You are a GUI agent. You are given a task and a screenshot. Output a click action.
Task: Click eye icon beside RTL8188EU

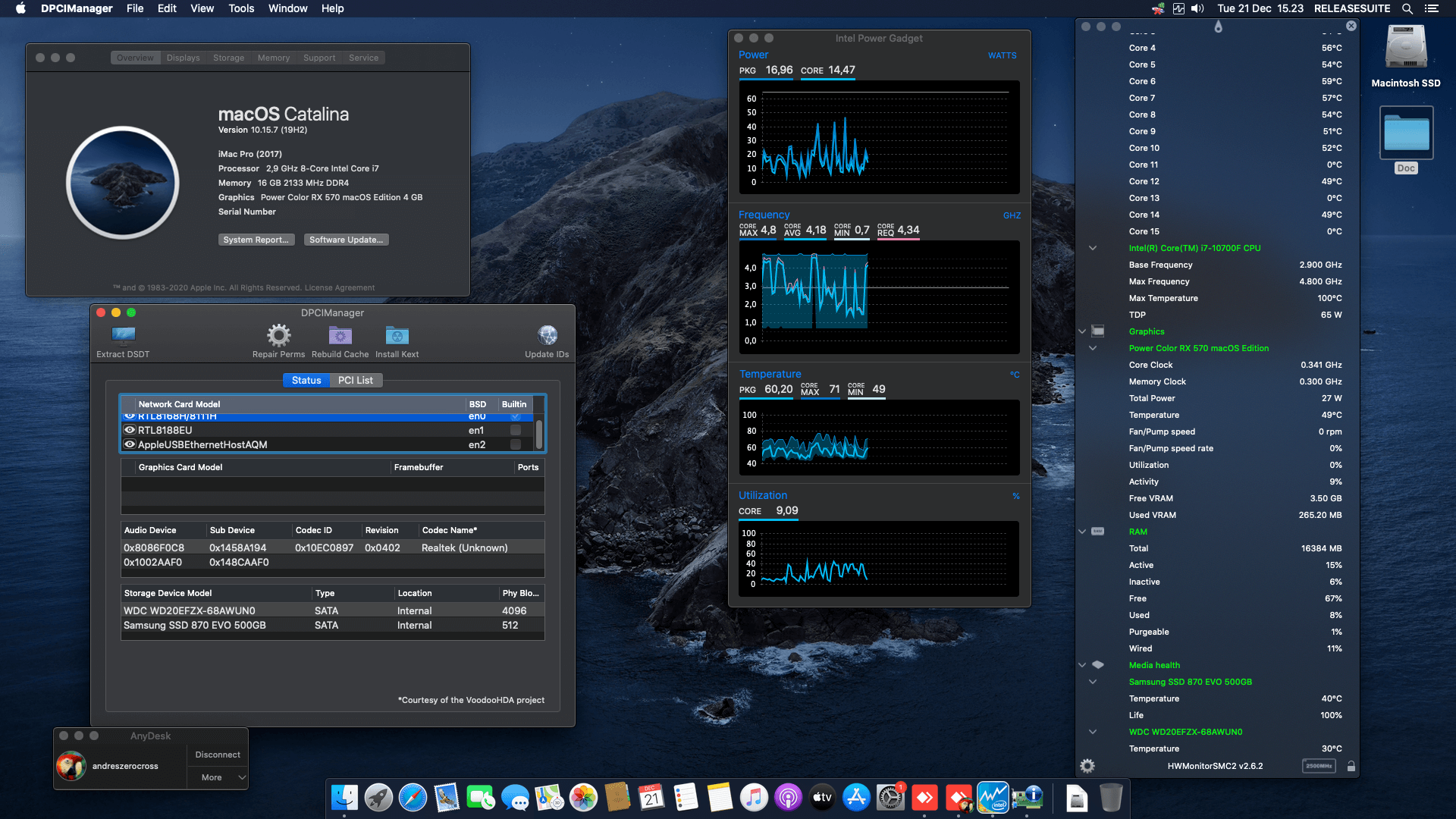[x=130, y=430]
